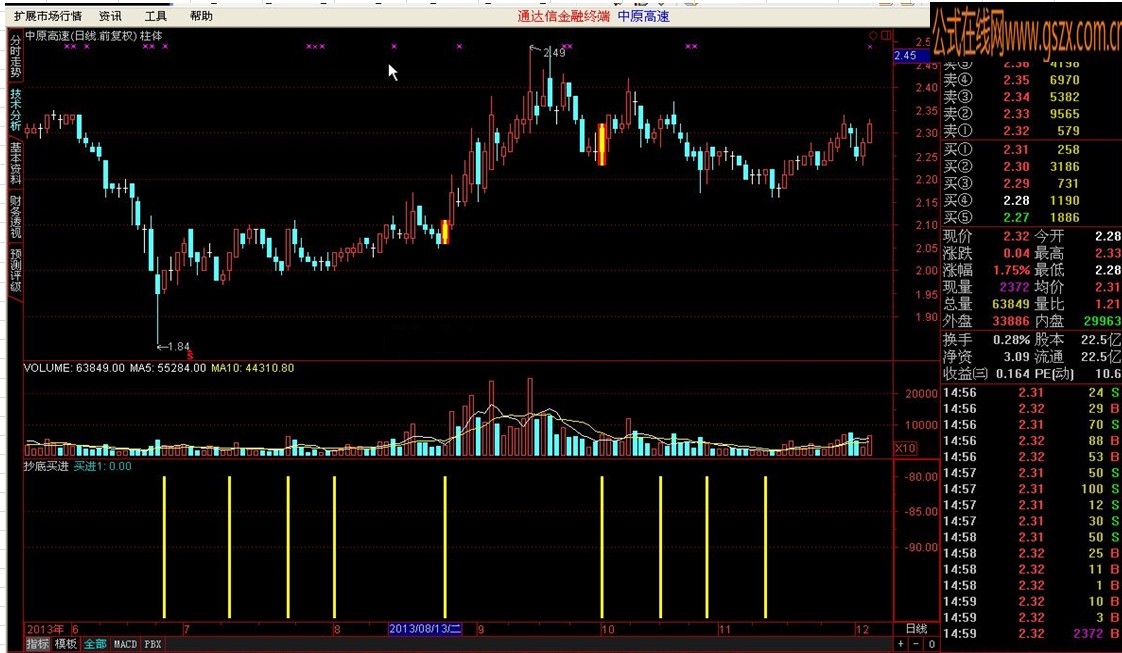This screenshot has width=1122, height=653.
Task: Click the 中原高速(日线.前复权) chart title
Action: [81, 35]
